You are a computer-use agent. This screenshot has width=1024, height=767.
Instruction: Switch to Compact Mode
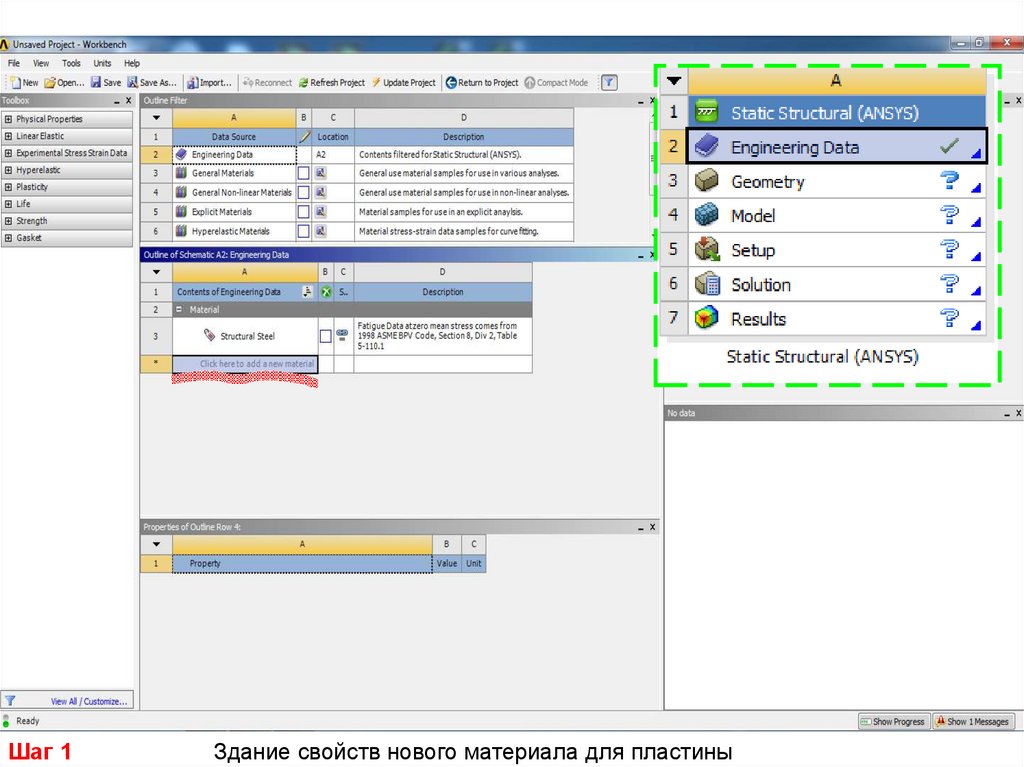coord(556,82)
